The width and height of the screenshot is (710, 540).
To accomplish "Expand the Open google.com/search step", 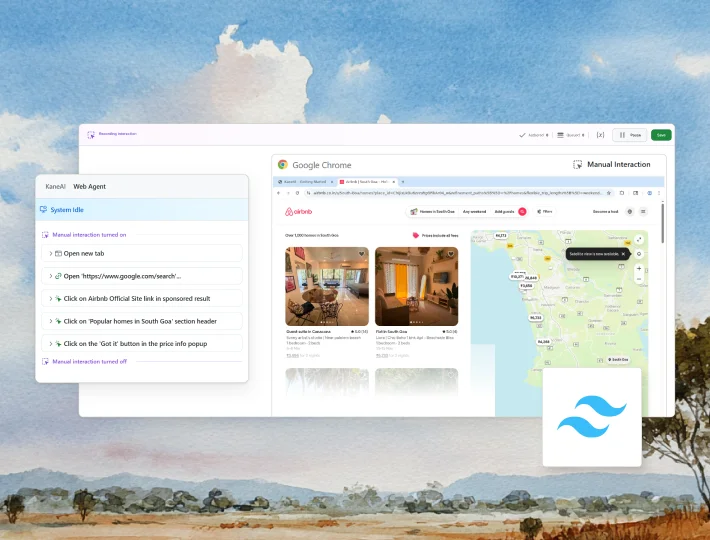I will (51, 276).
